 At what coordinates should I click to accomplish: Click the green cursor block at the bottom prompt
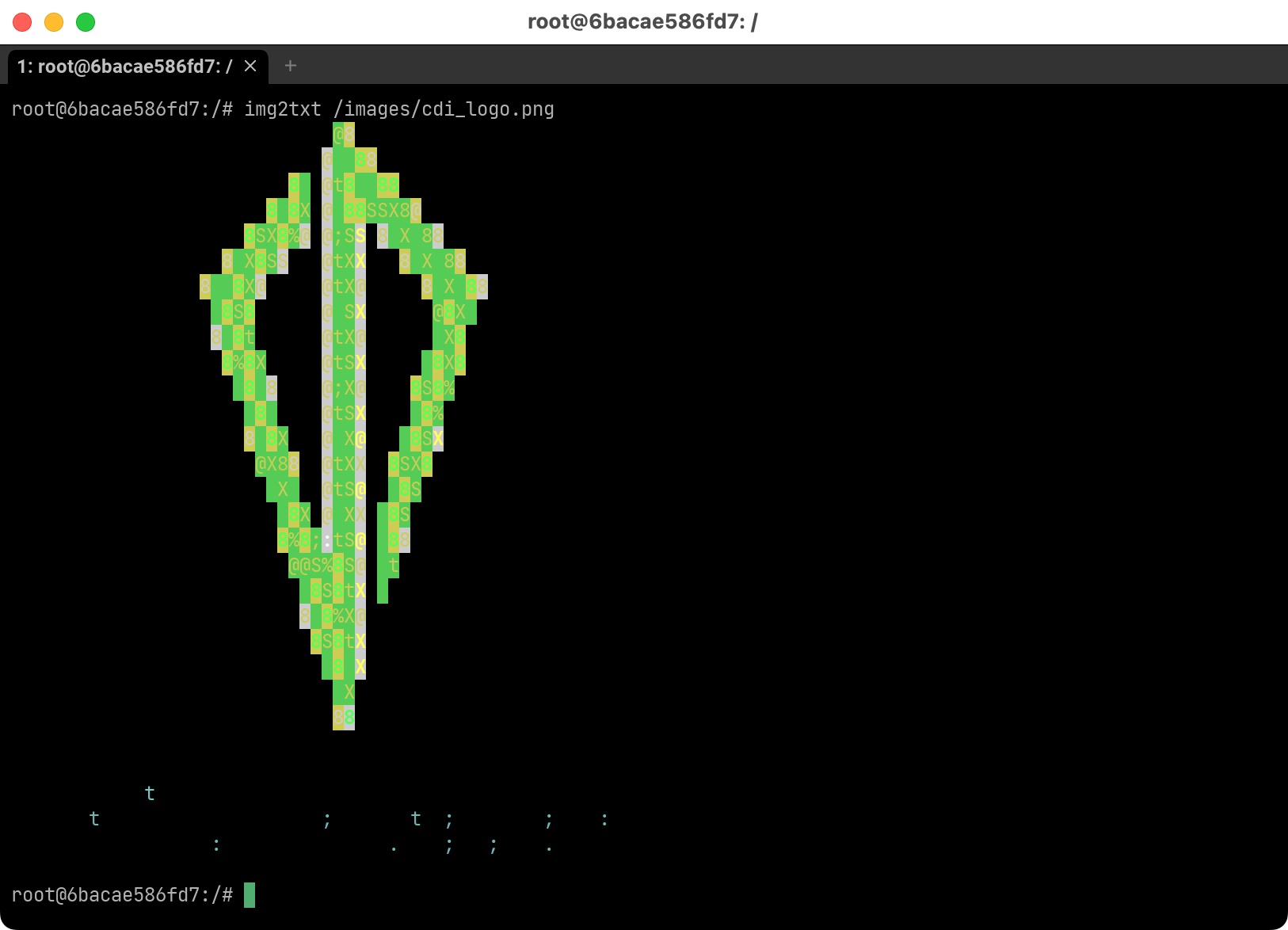tap(250, 895)
